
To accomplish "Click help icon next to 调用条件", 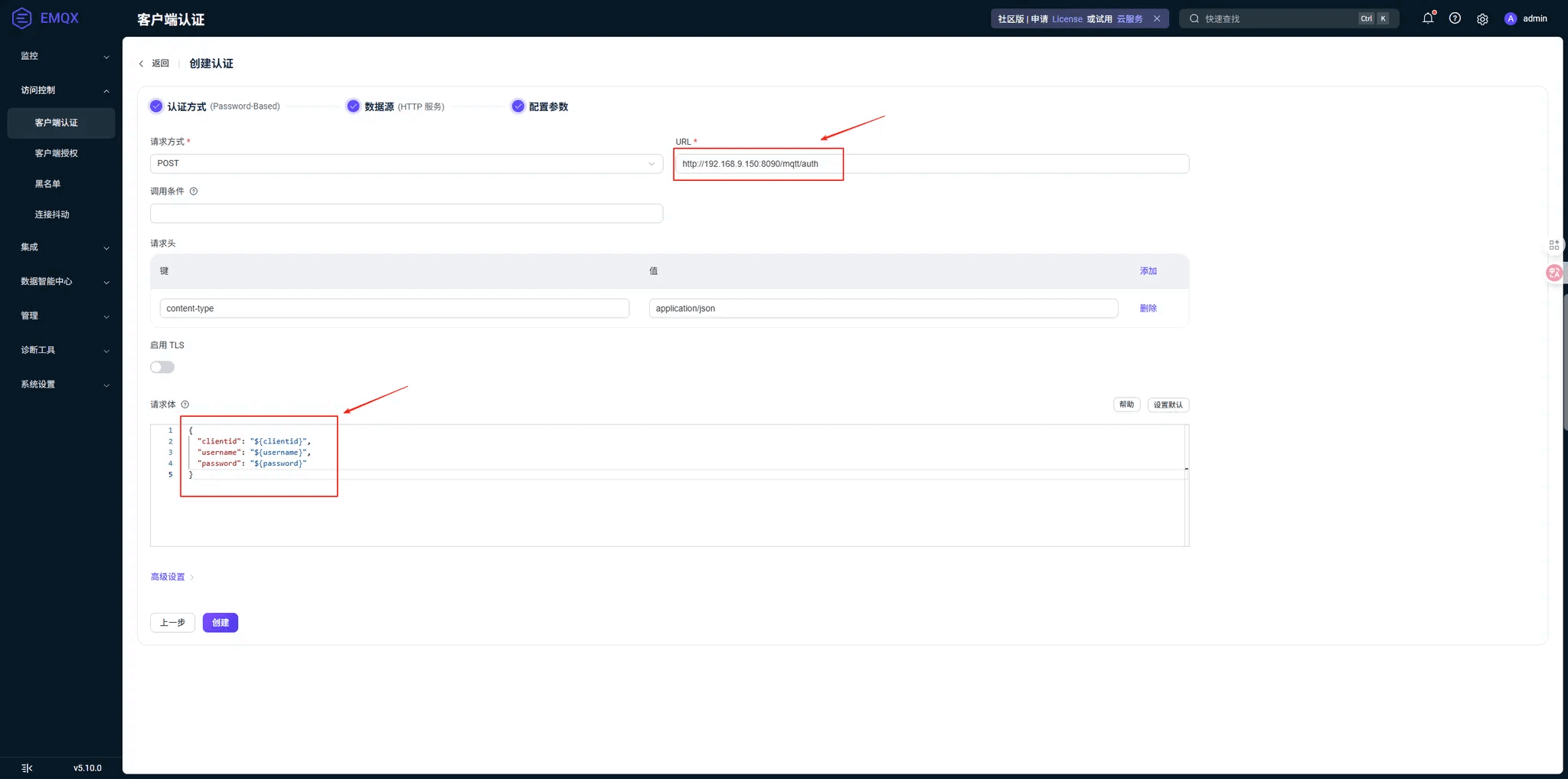I will click(x=194, y=191).
